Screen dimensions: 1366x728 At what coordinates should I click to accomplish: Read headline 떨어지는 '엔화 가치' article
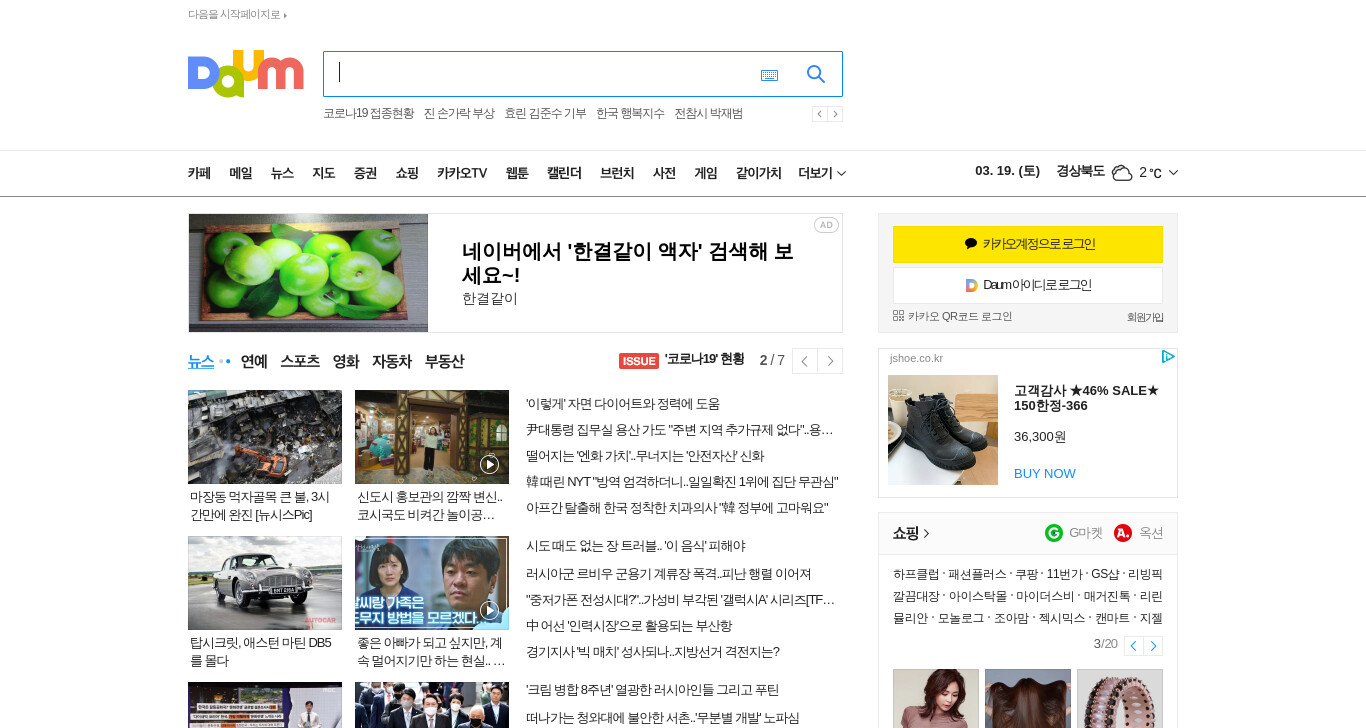coord(645,456)
